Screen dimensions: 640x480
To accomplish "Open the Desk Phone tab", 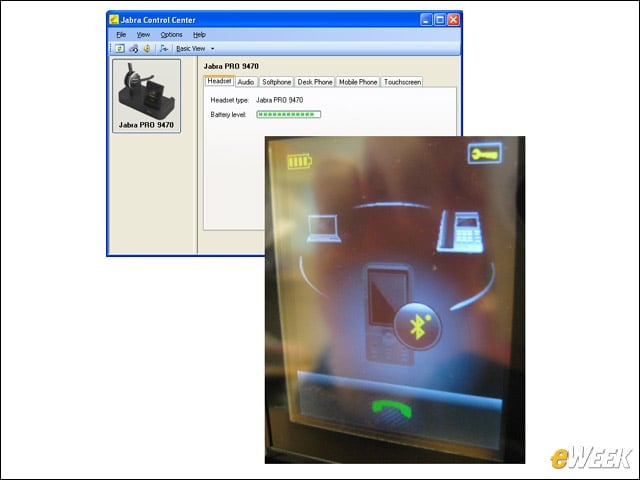I will (x=315, y=82).
